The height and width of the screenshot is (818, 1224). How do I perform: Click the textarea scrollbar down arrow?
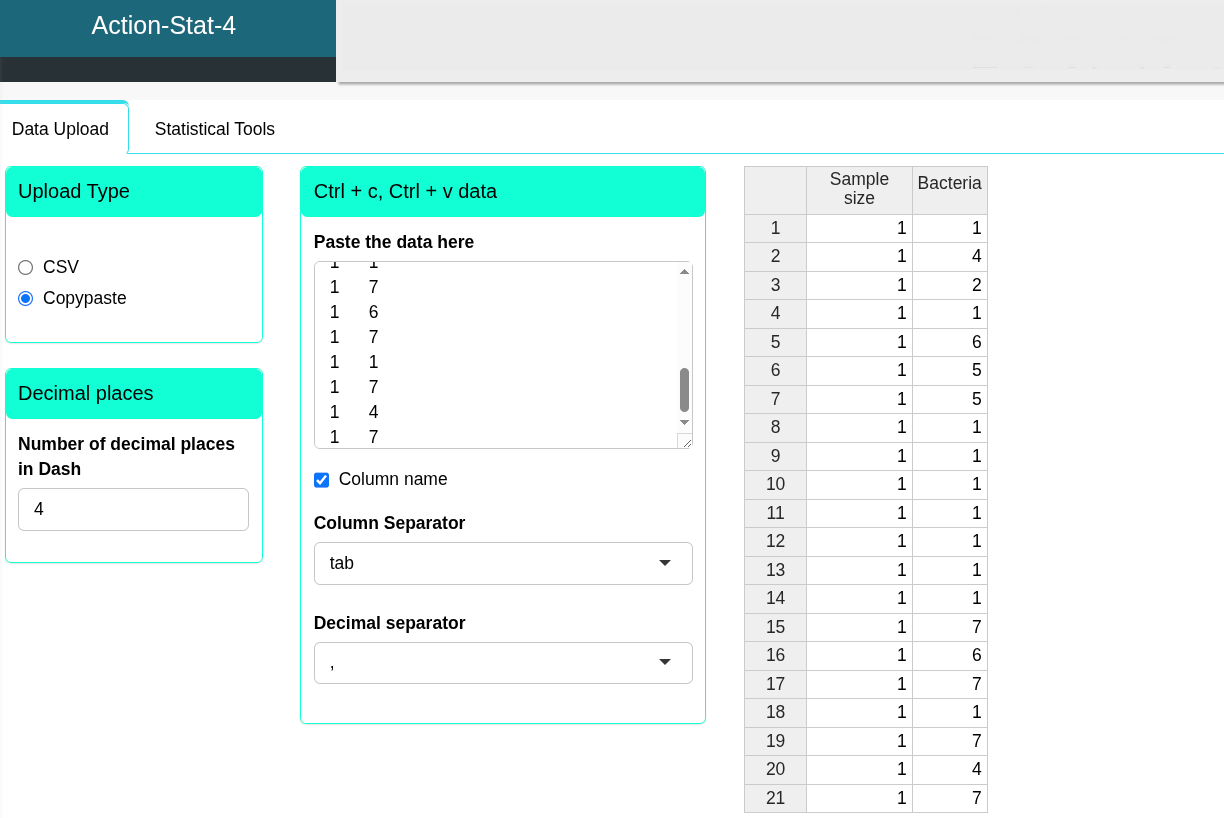685,423
